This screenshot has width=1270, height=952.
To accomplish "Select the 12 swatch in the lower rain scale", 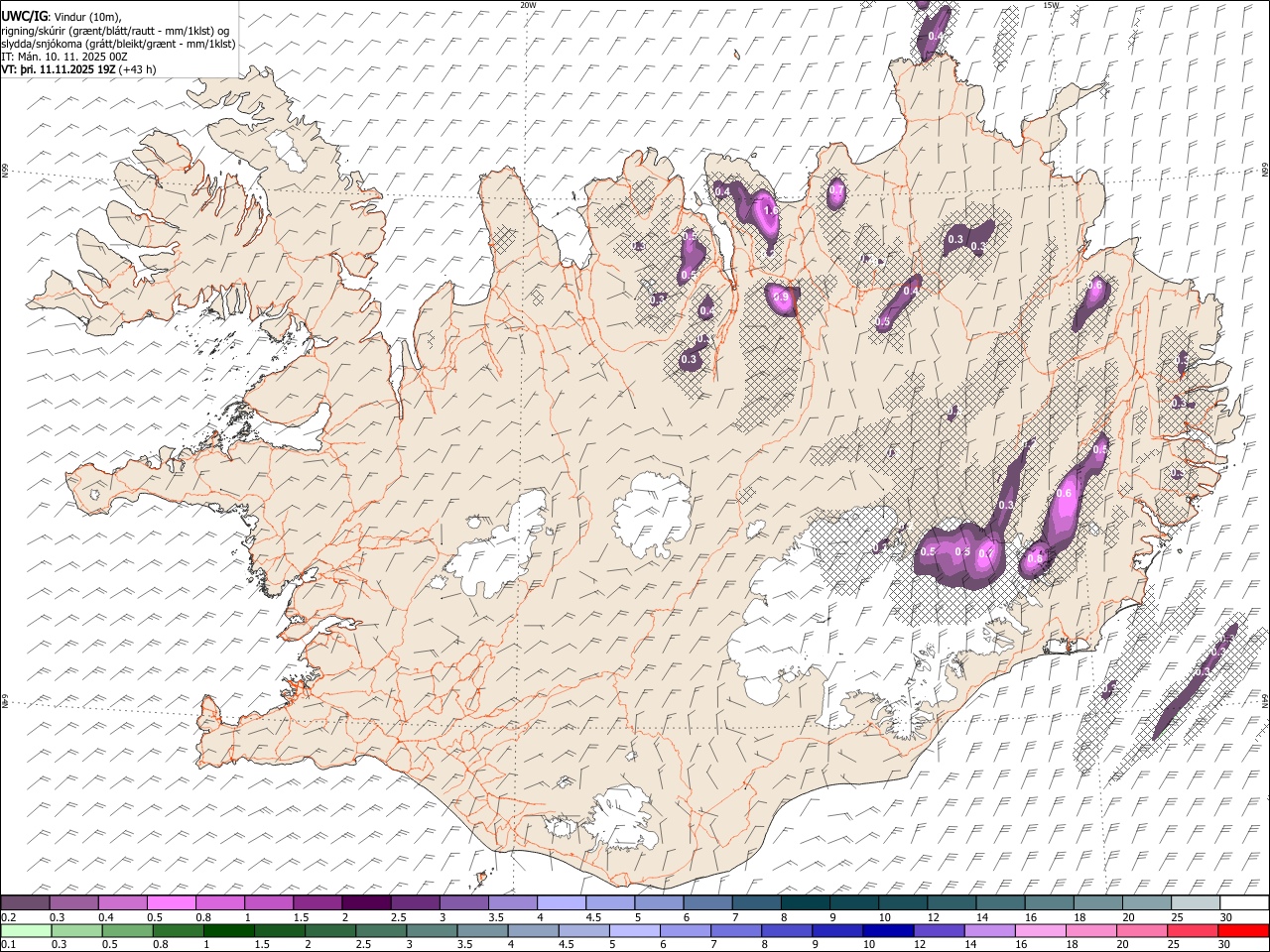I will [x=939, y=930].
